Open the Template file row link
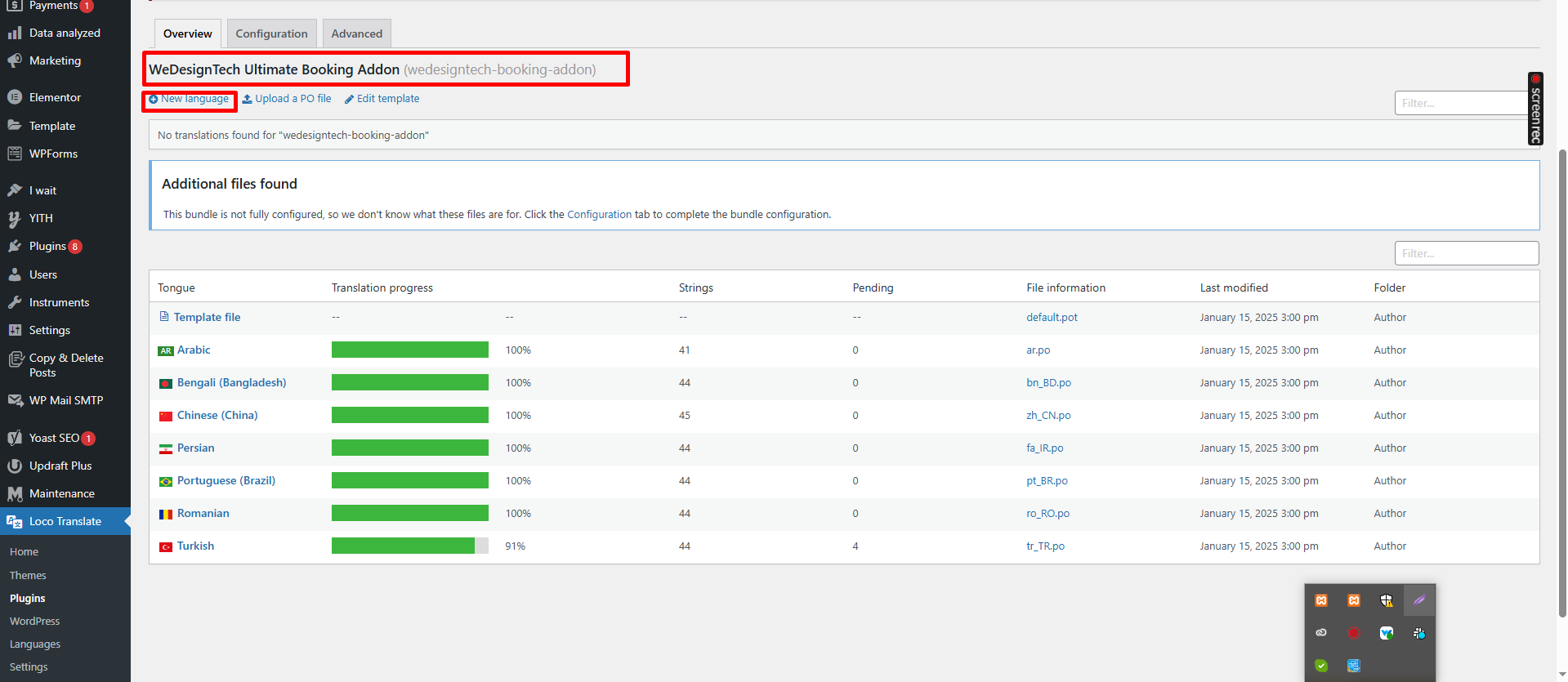The image size is (1568, 682). (x=207, y=317)
